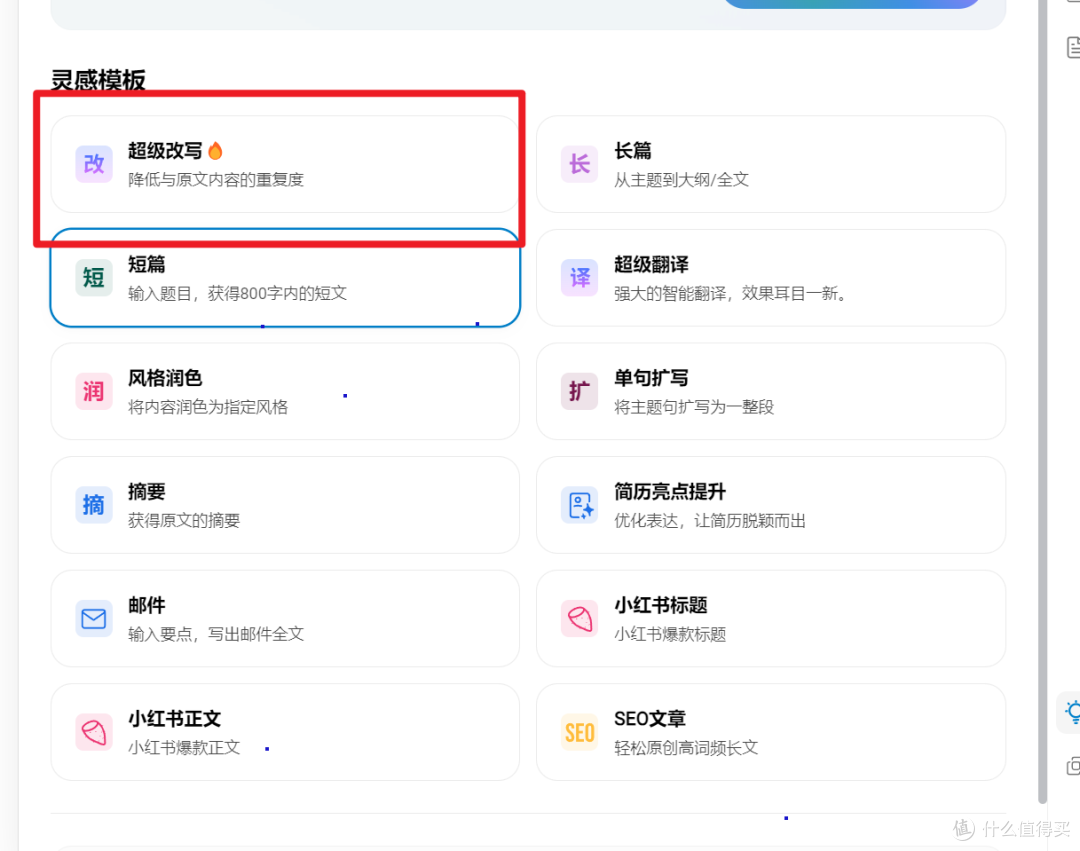Screen dimensions: 1080x851
Task: Click the copy icon at right sidebar bottom
Action: pos(1073,766)
